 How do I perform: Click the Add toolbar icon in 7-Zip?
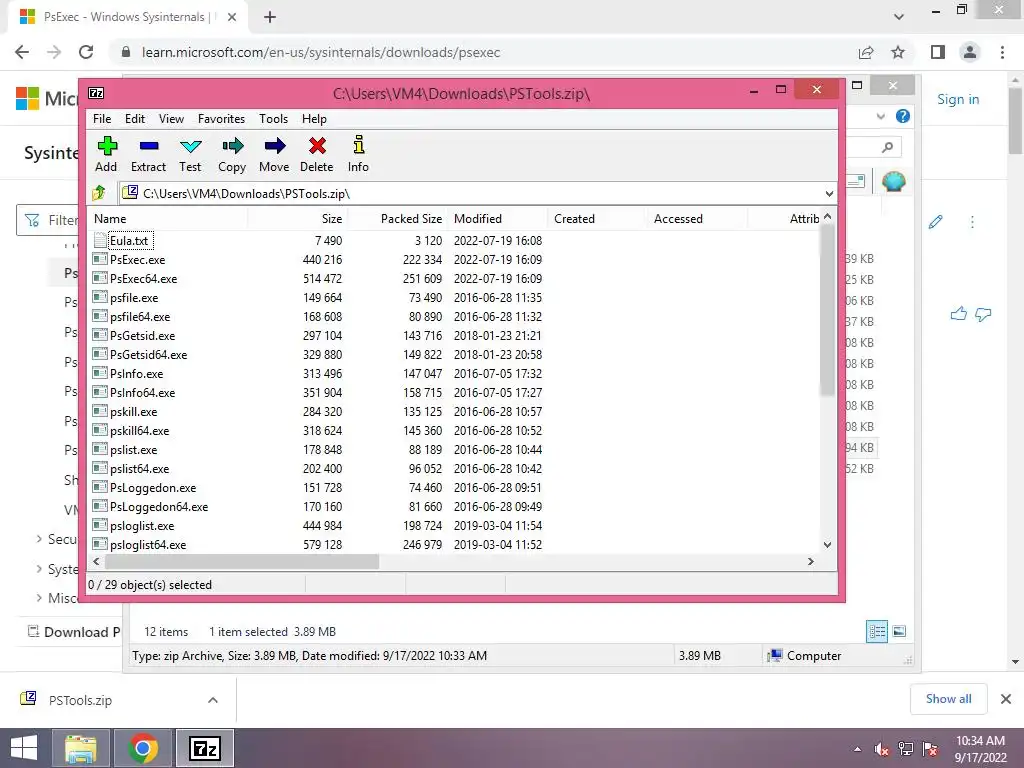(x=106, y=146)
